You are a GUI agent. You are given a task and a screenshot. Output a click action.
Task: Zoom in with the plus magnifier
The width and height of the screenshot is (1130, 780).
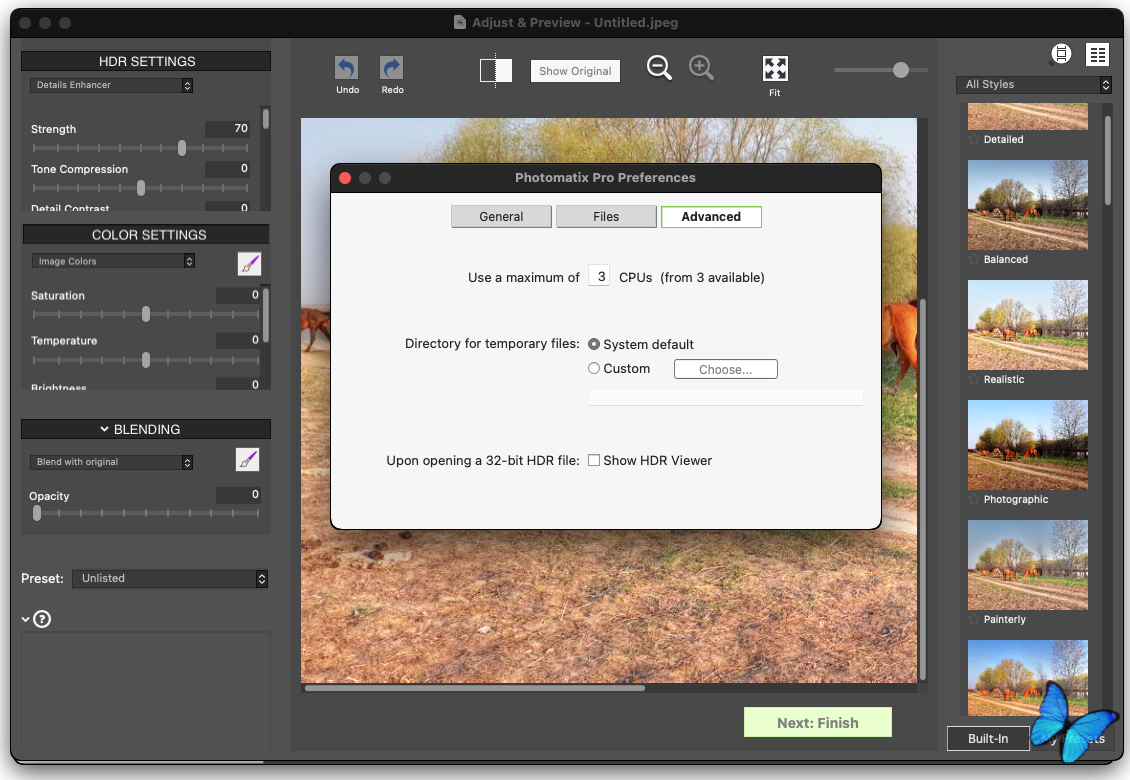tap(701, 68)
